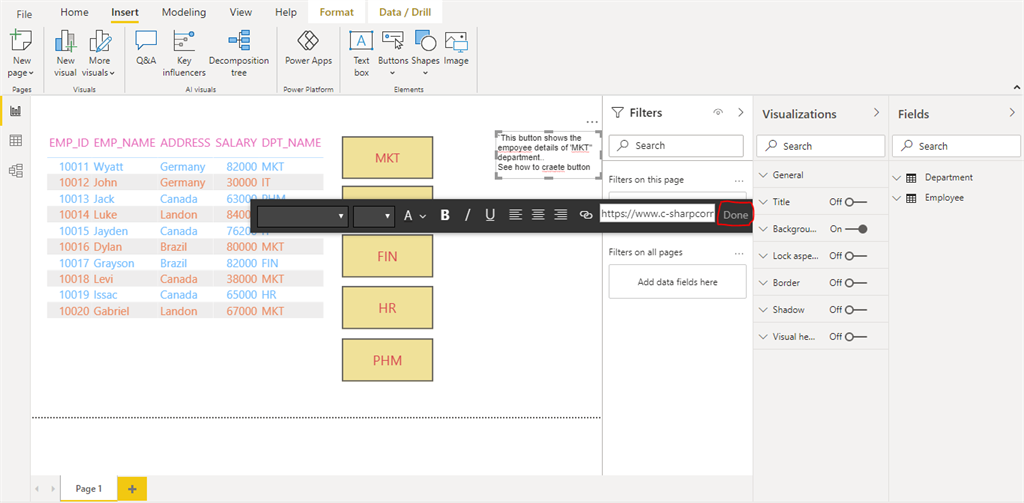Click the Filters search box

pyautogui.click(x=676, y=146)
